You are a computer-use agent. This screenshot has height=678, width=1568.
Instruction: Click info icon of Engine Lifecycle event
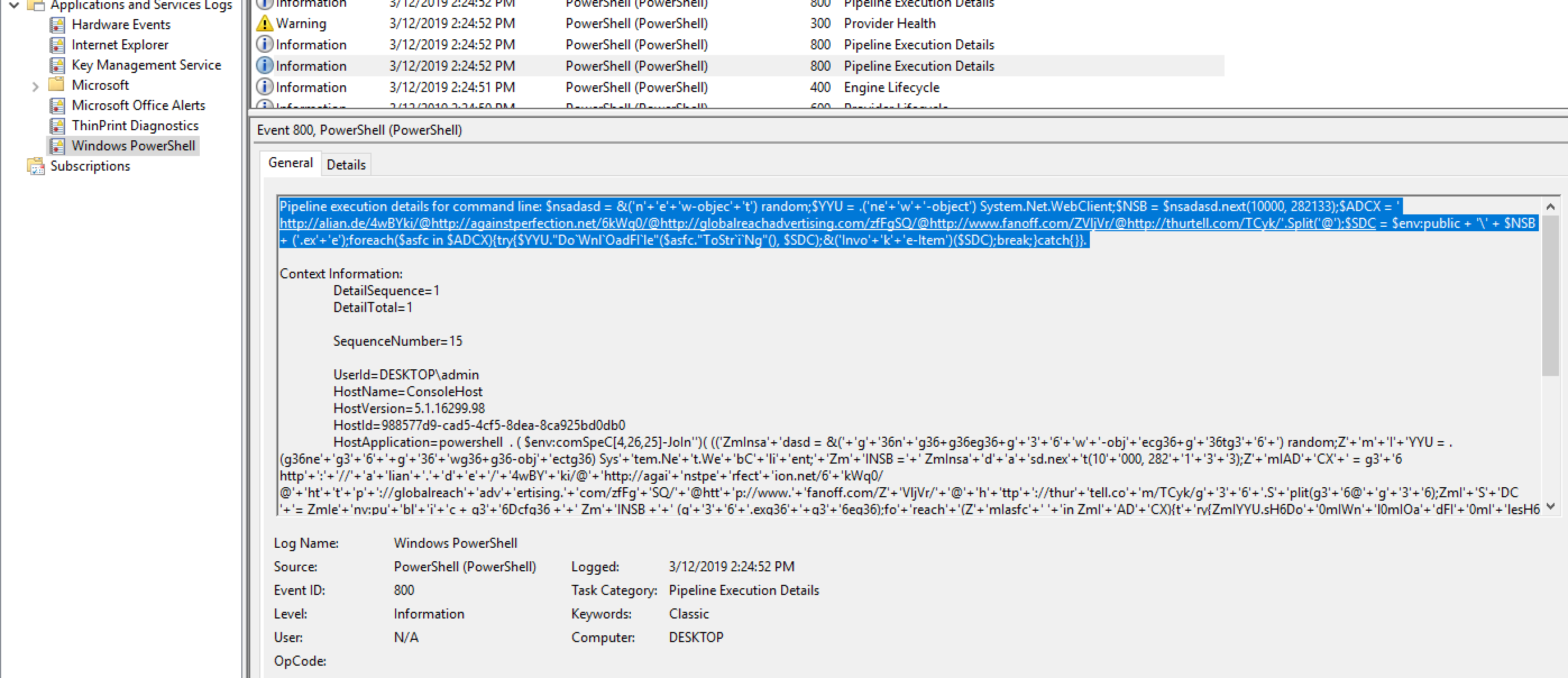point(264,87)
